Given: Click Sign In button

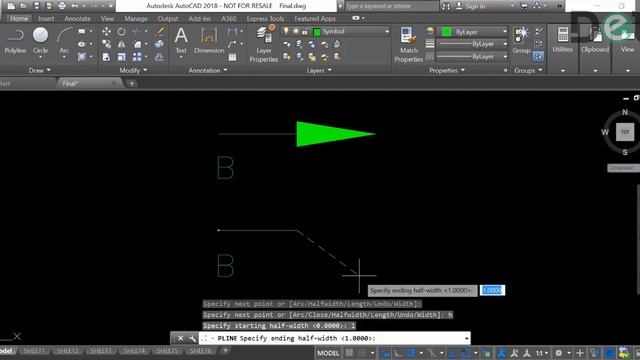Looking at the screenshot, I should pyautogui.click(x=471, y=6).
